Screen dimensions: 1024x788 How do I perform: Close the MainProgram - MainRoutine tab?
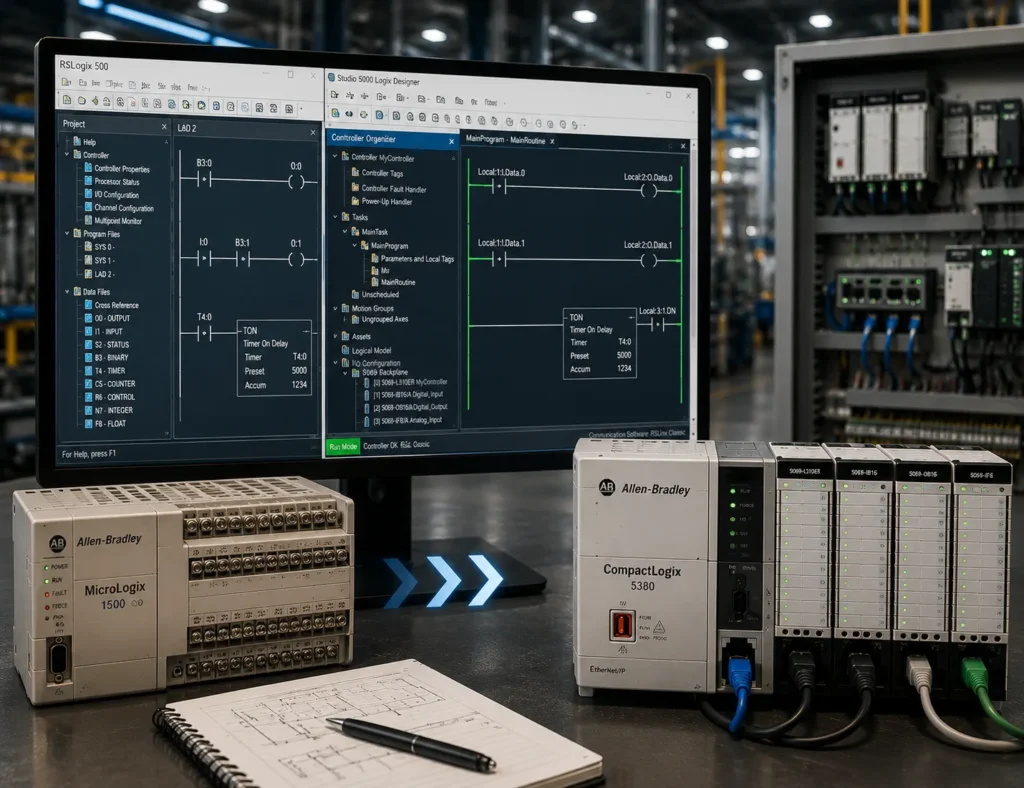552,141
